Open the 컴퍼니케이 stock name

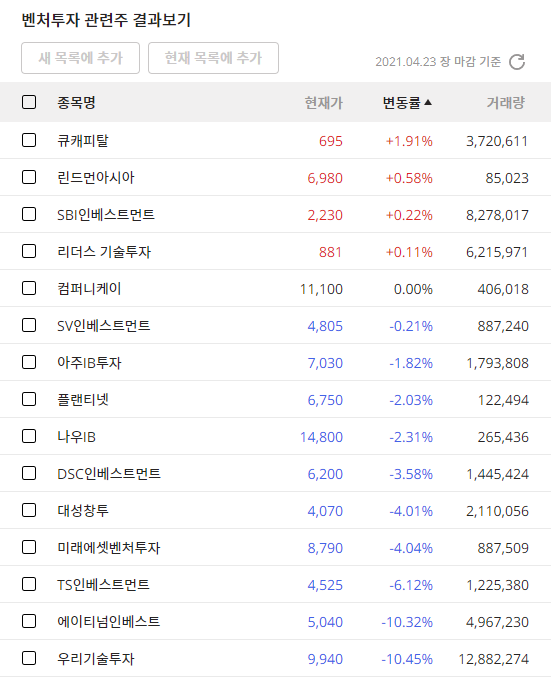[x=89, y=289]
